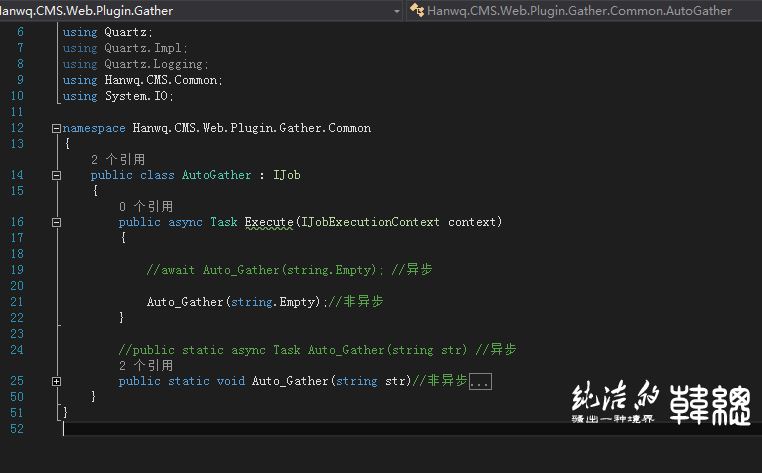Viewport: 762px width, 473px height.
Task: Click the collapsed ellipsis box after Auto_Gather
Action: tap(480, 381)
